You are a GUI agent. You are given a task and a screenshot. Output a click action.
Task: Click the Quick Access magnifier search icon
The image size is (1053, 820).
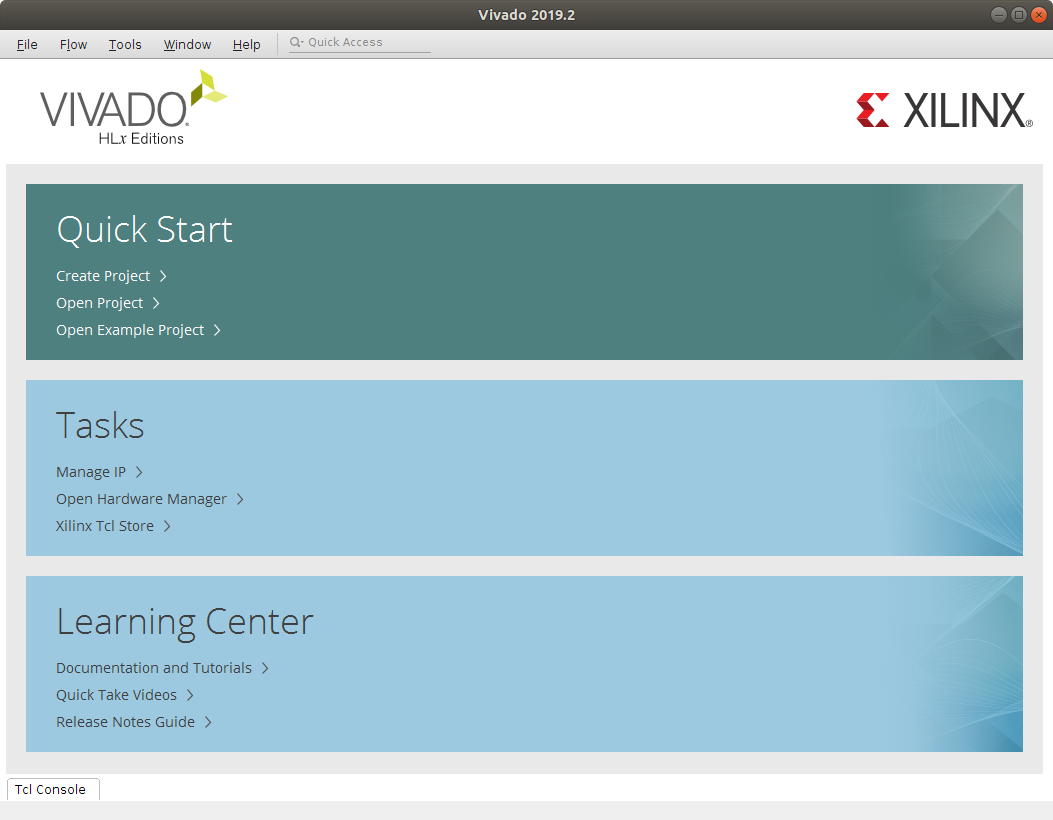296,43
